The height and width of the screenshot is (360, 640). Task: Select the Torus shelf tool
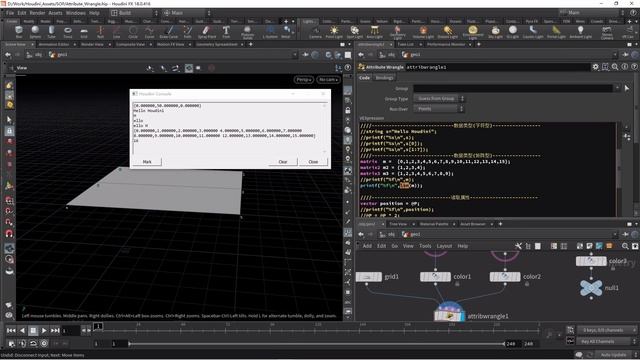pyautogui.click(x=68, y=31)
